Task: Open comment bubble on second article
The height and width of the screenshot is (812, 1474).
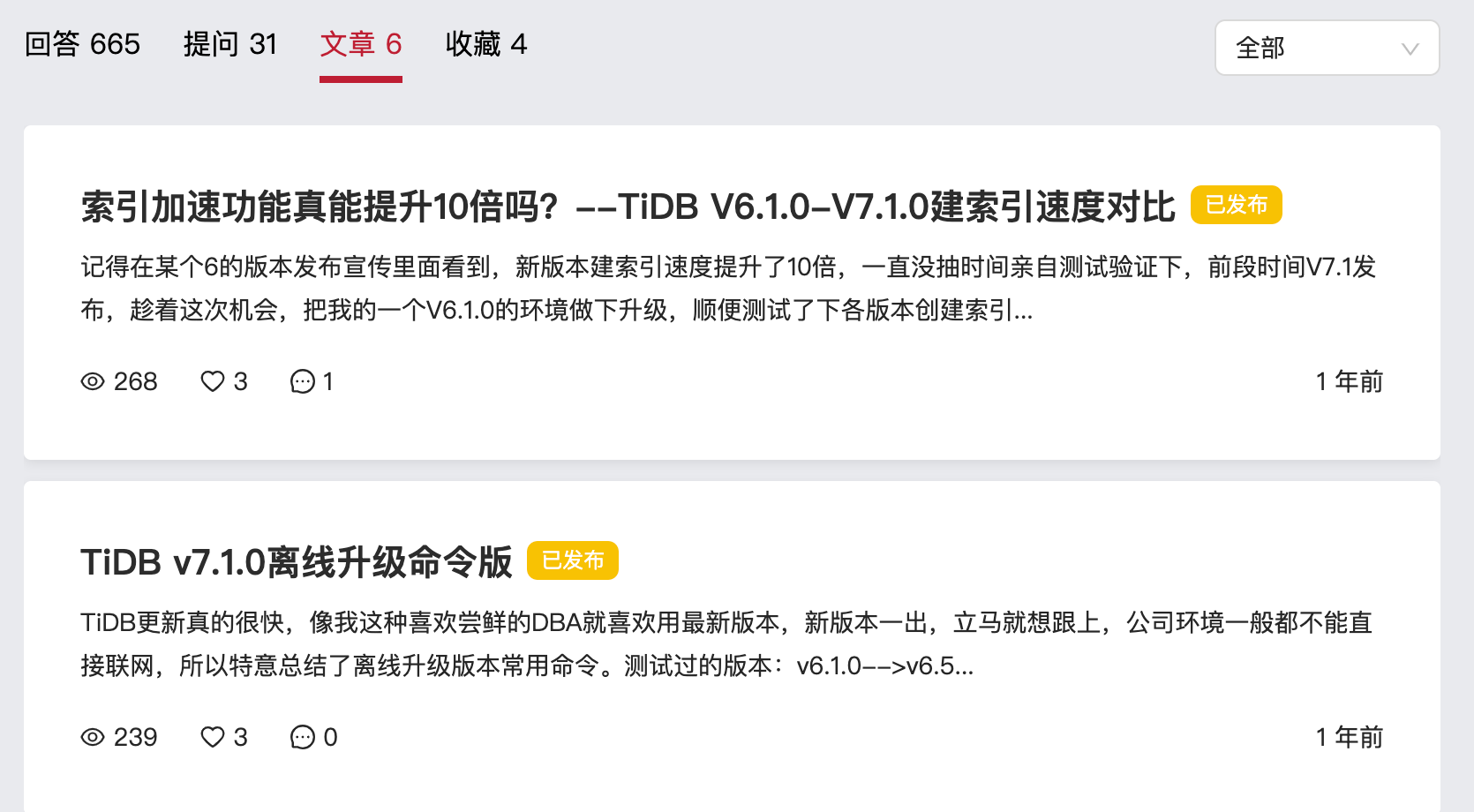Action: [303, 737]
